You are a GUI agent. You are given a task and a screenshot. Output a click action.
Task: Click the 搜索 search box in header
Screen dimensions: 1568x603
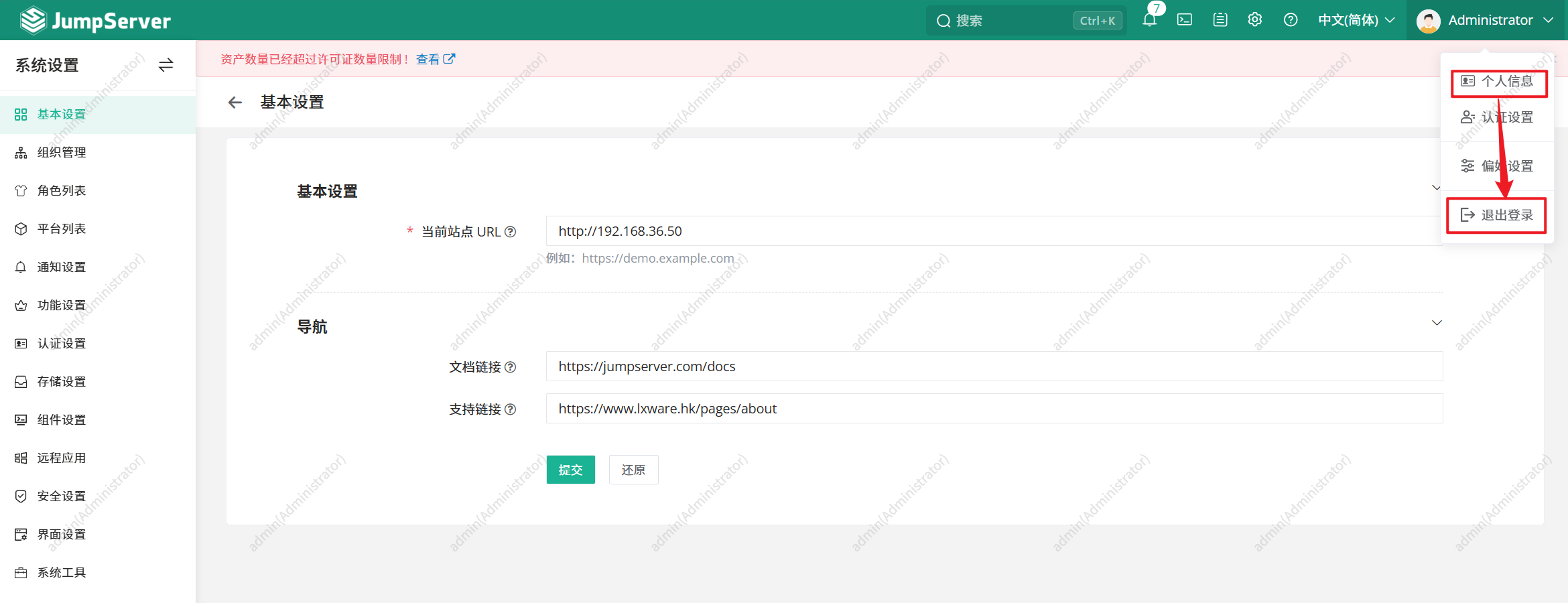tap(1027, 20)
